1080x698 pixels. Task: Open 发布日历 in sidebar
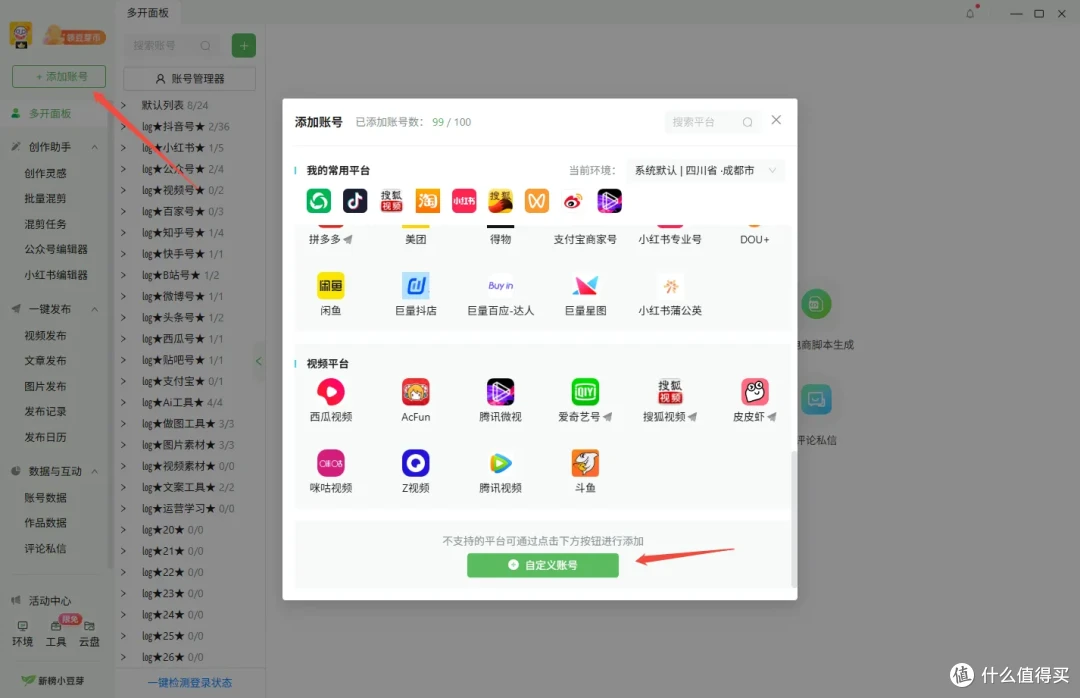[x=45, y=437]
